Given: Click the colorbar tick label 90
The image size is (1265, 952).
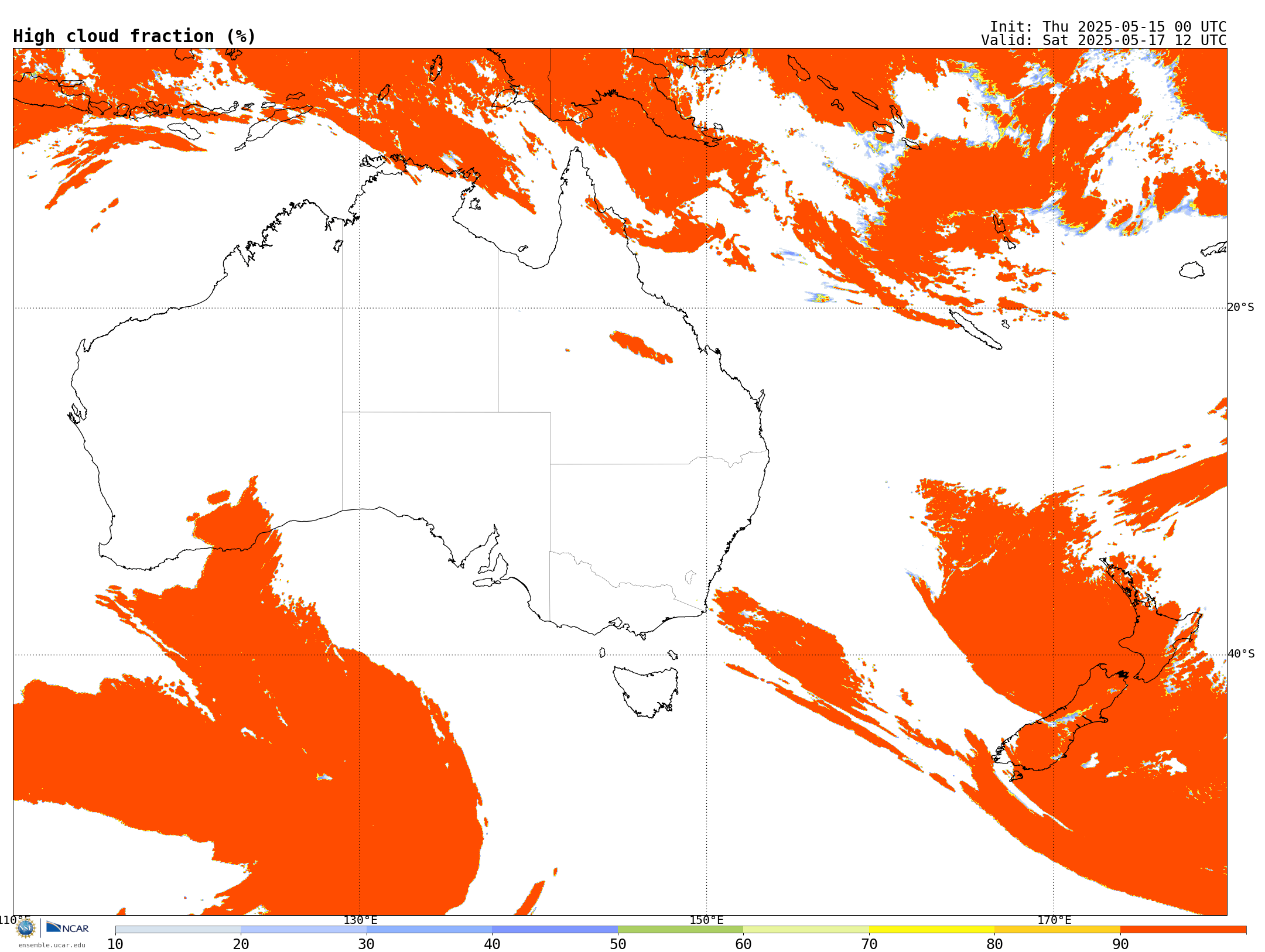Looking at the screenshot, I should (1120, 944).
